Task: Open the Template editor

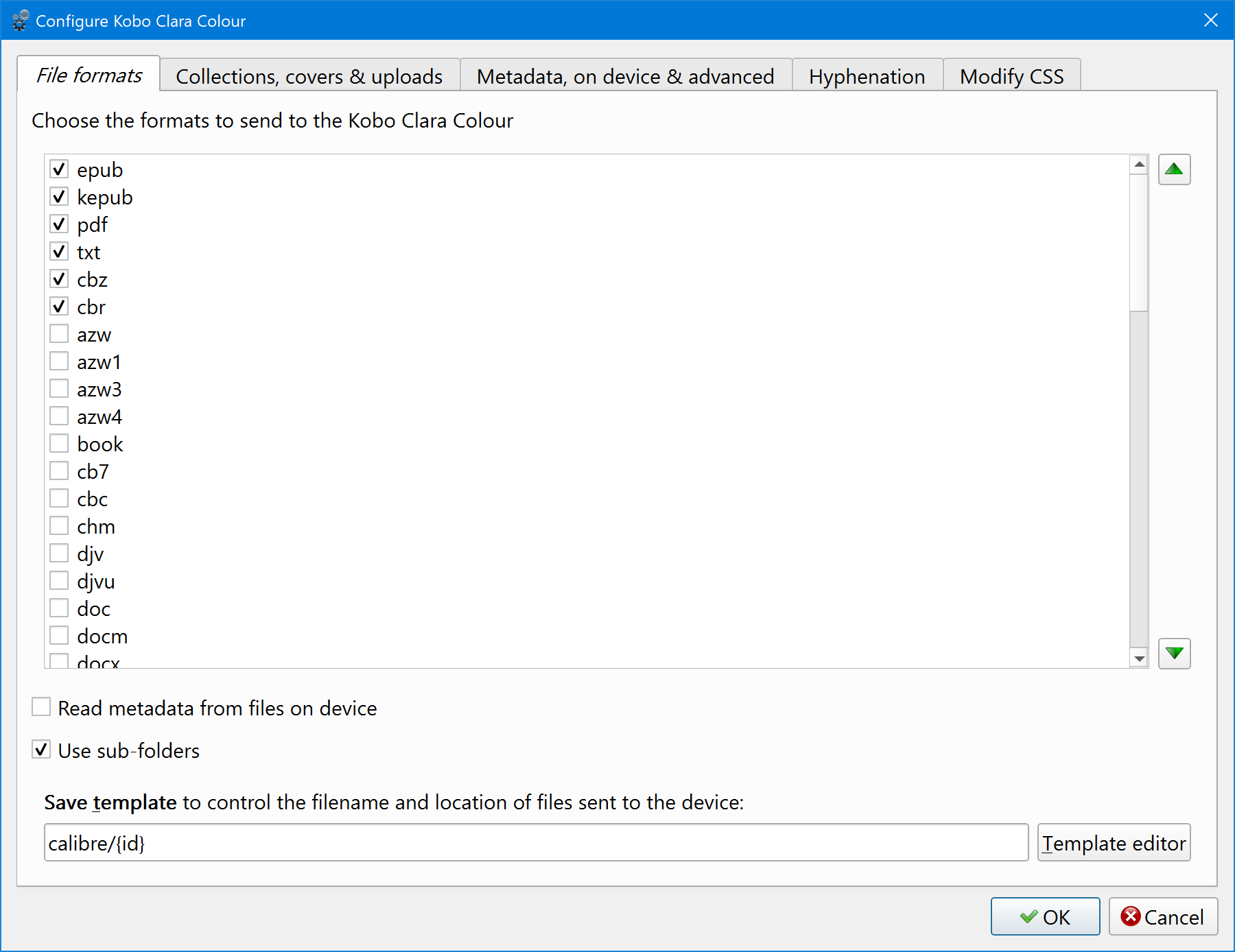Action: [1114, 843]
